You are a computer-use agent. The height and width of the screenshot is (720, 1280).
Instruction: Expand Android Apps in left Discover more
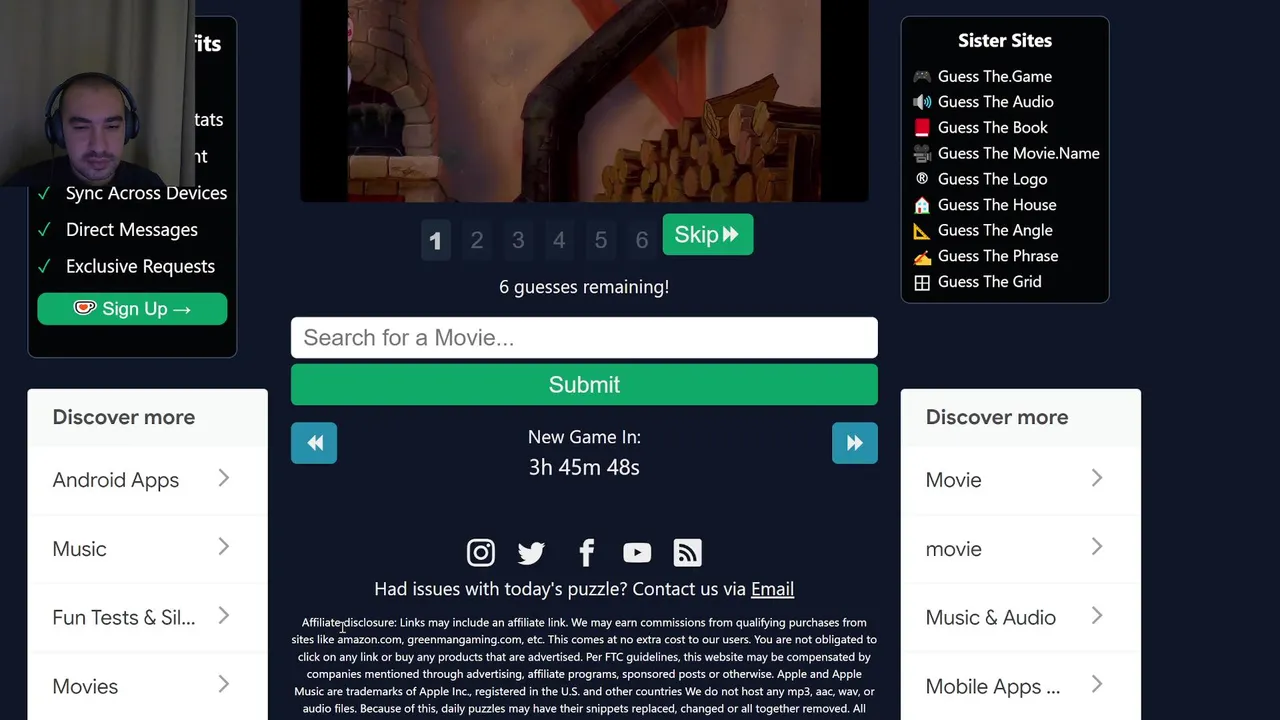coord(148,480)
